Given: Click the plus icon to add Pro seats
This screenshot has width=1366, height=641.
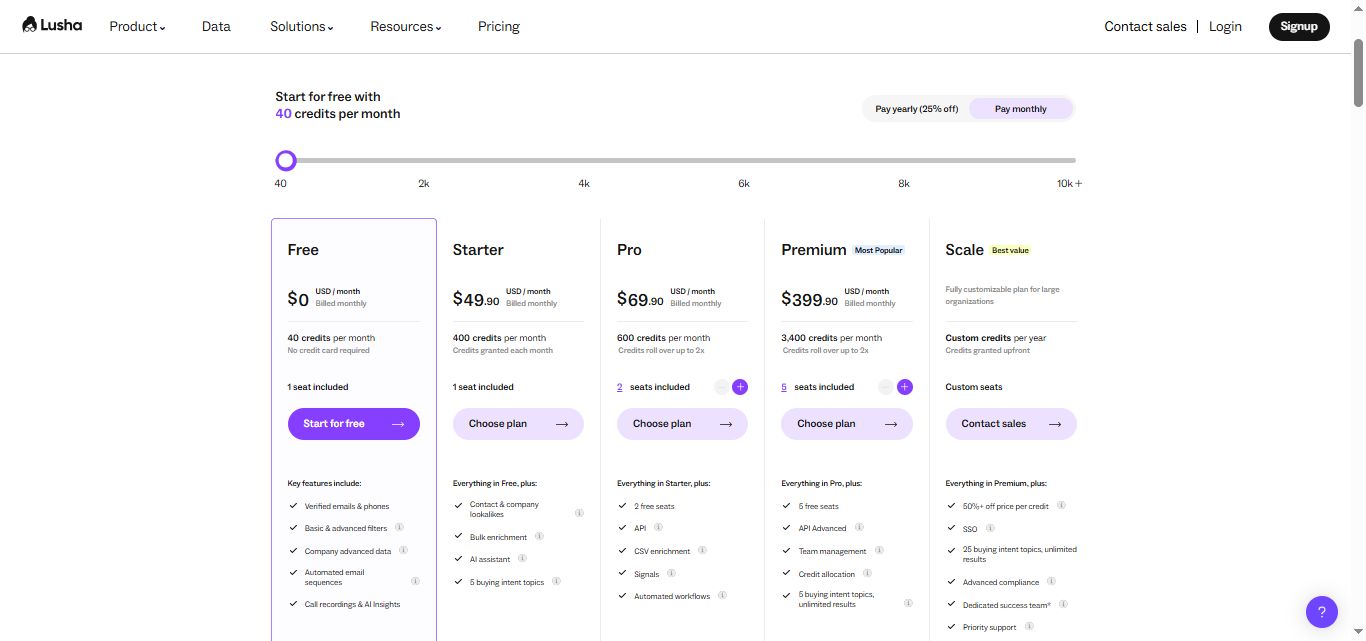Looking at the screenshot, I should coord(740,387).
